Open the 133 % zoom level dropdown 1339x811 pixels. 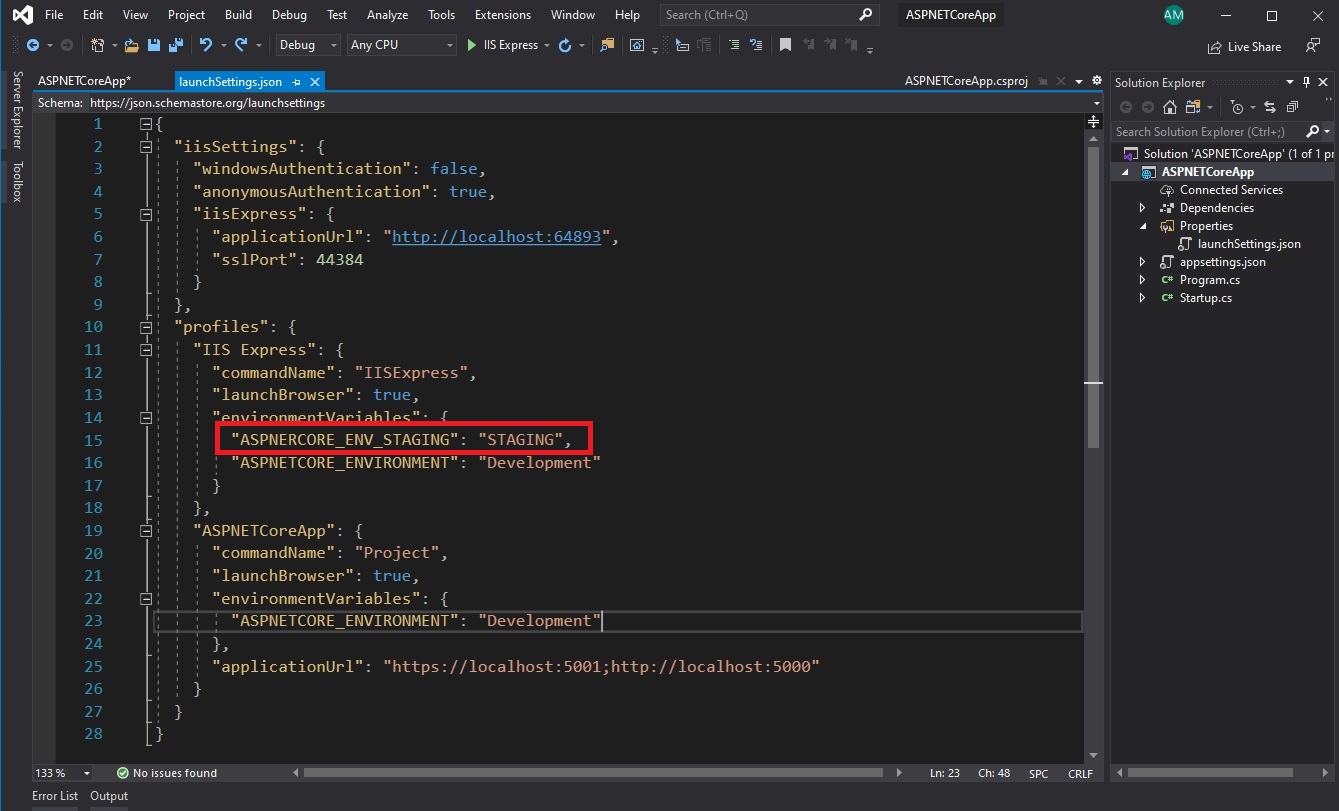(x=62, y=773)
